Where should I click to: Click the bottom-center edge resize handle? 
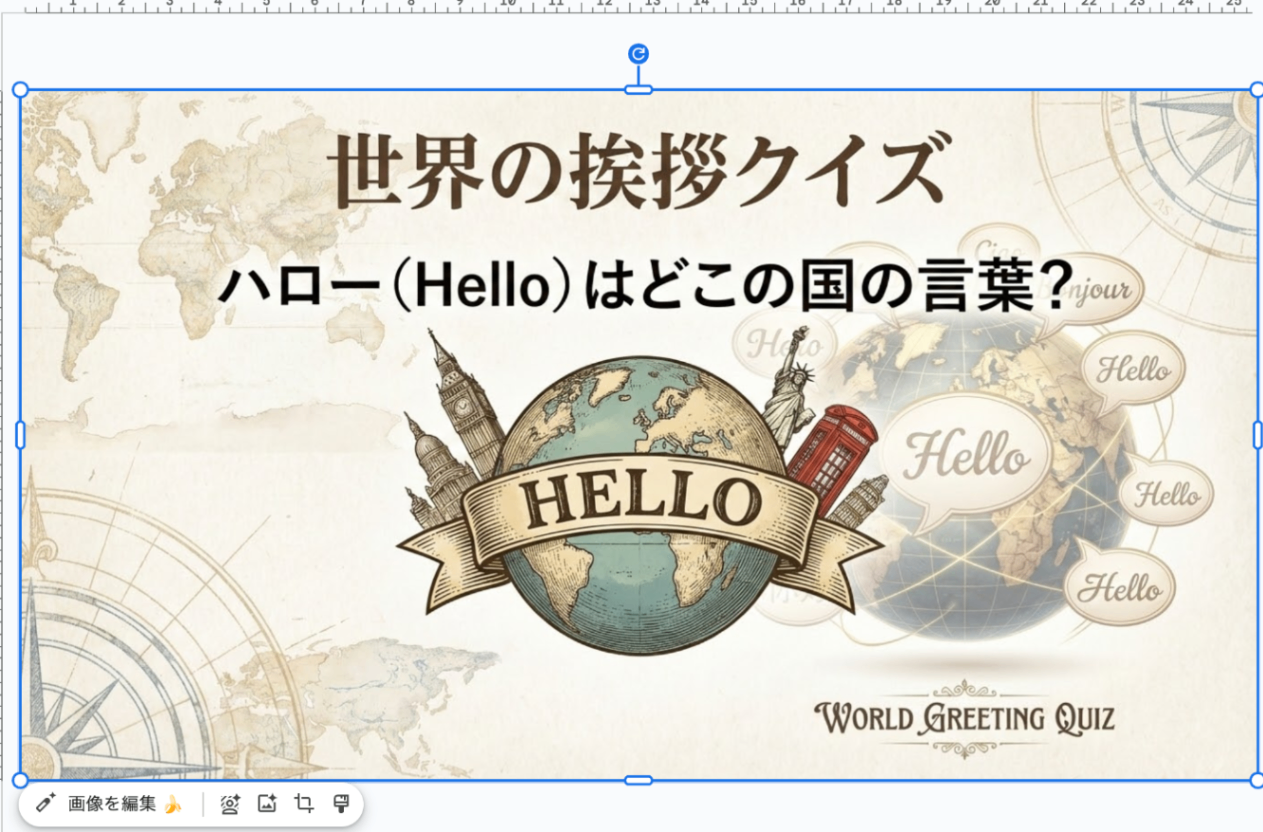[638, 780]
